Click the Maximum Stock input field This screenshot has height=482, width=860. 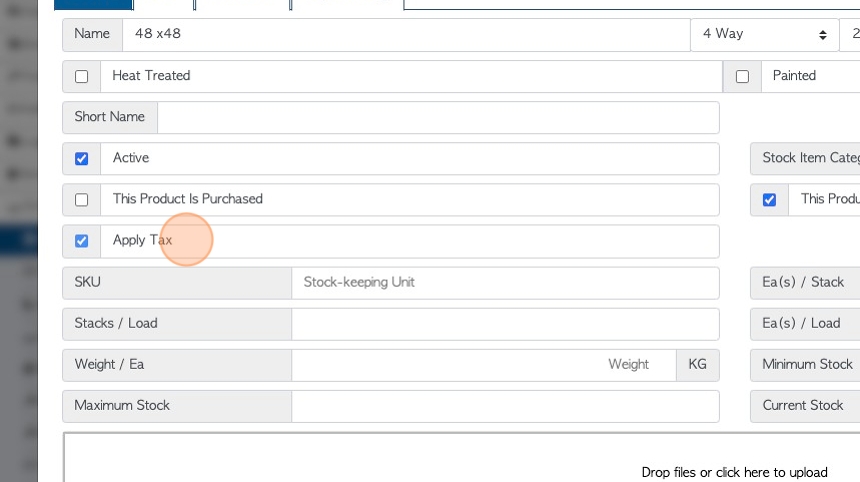(x=505, y=406)
